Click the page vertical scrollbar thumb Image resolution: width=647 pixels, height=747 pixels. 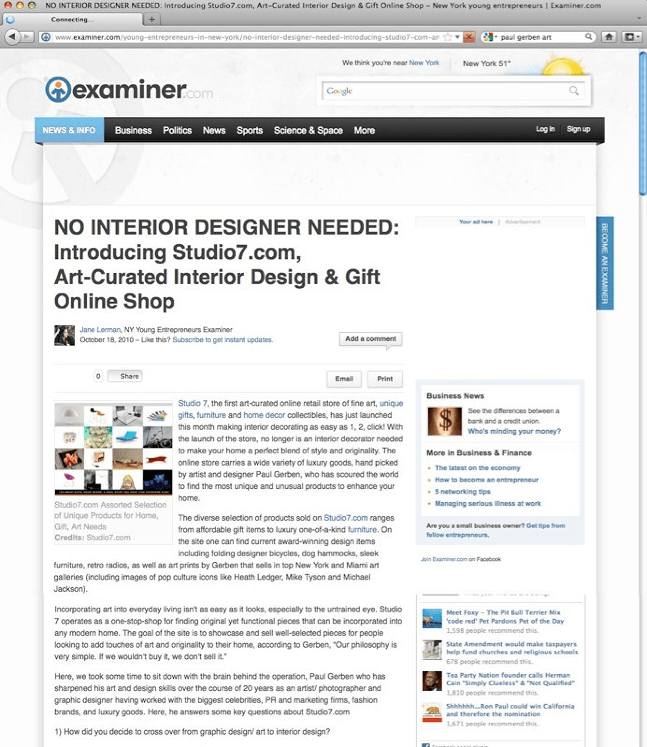point(643,122)
